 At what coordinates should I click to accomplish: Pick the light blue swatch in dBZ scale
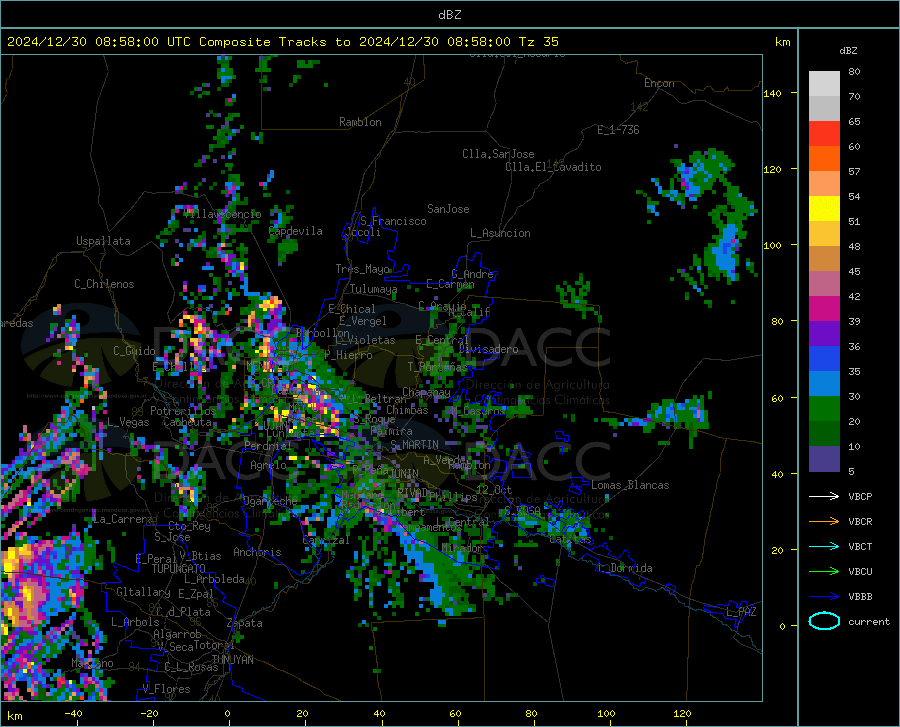pyautogui.click(x=824, y=384)
